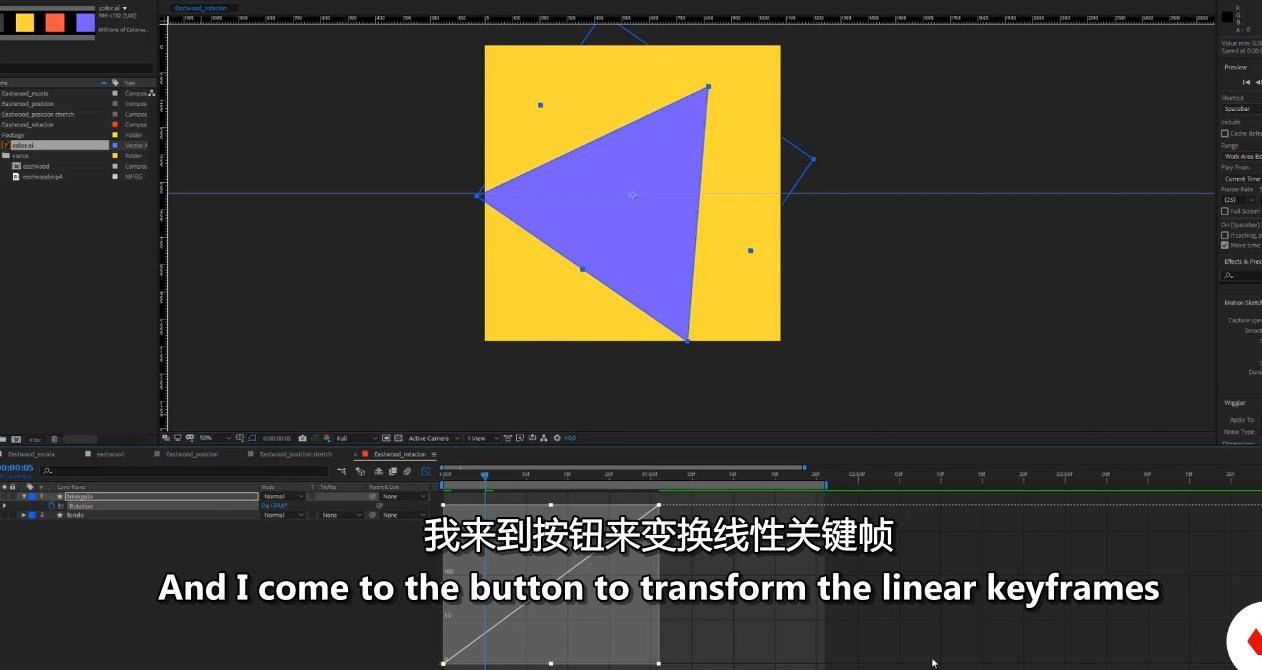Click the trash icon in Project panel
This screenshot has width=1262, height=670.
pos(54,439)
